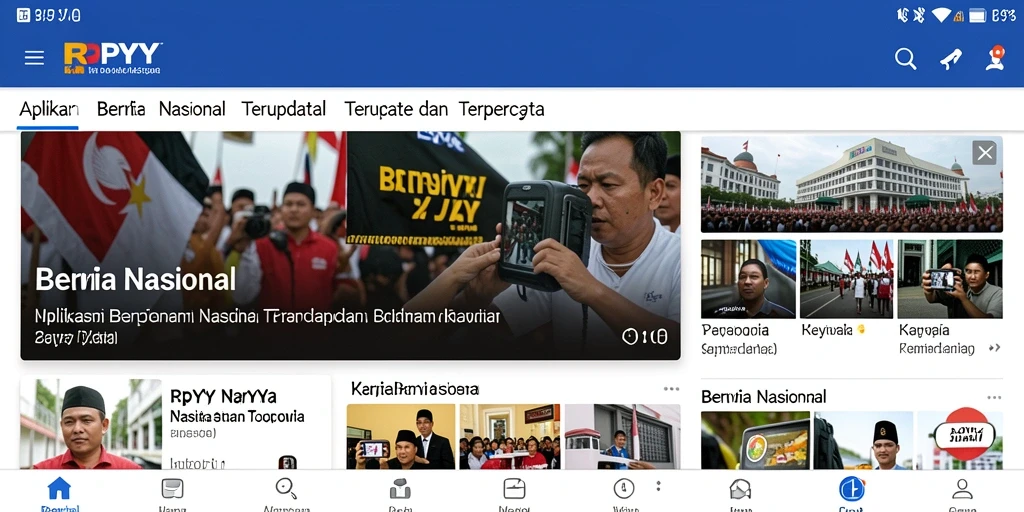The height and width of the screenshot is (512, 1024).
Task: Click the share arrow icon in header
Action: 950,59
